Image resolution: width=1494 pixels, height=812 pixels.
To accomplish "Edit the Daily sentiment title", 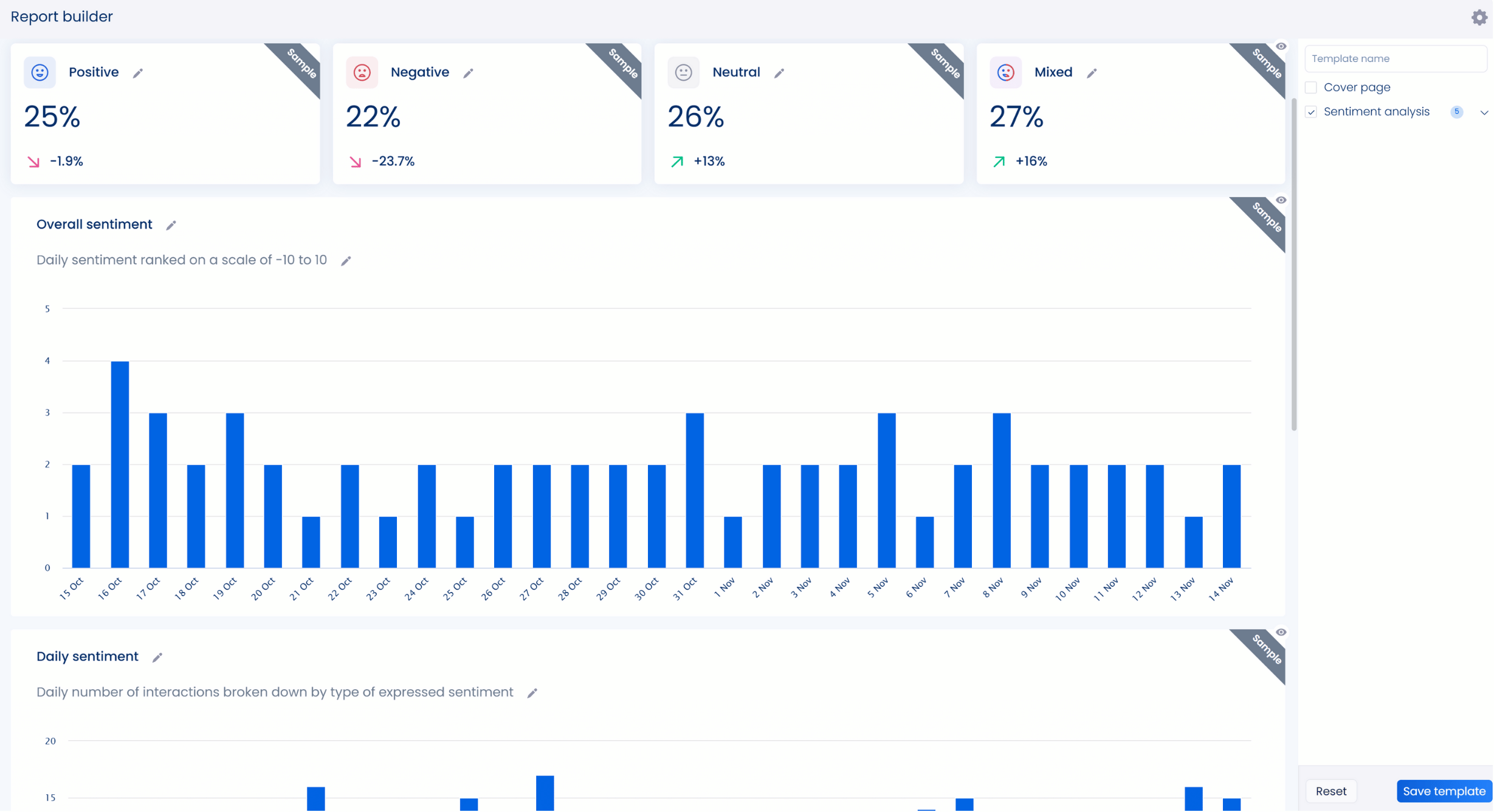I will click(x=157, y=658).
